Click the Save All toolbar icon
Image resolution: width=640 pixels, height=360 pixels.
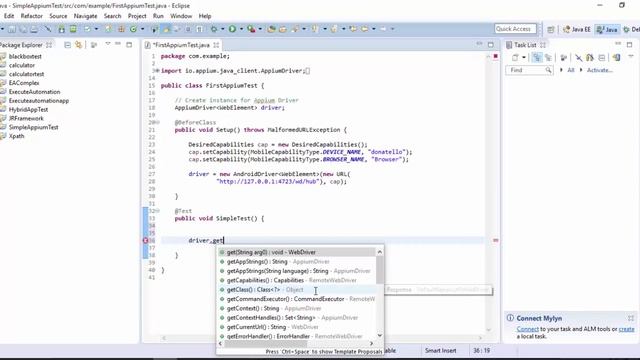coord(22,29)
